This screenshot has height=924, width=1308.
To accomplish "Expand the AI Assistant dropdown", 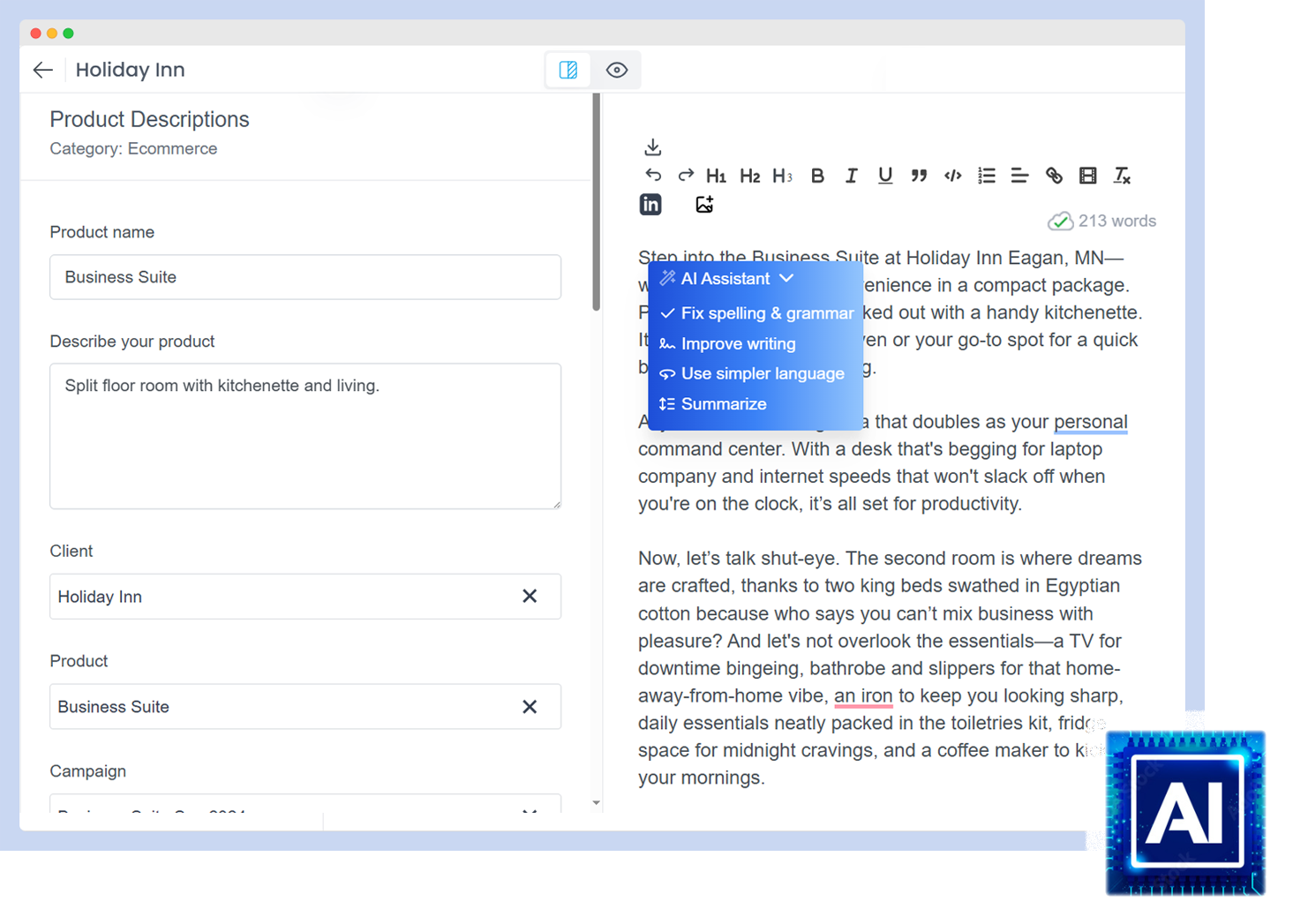I will (x=726, y=279).
